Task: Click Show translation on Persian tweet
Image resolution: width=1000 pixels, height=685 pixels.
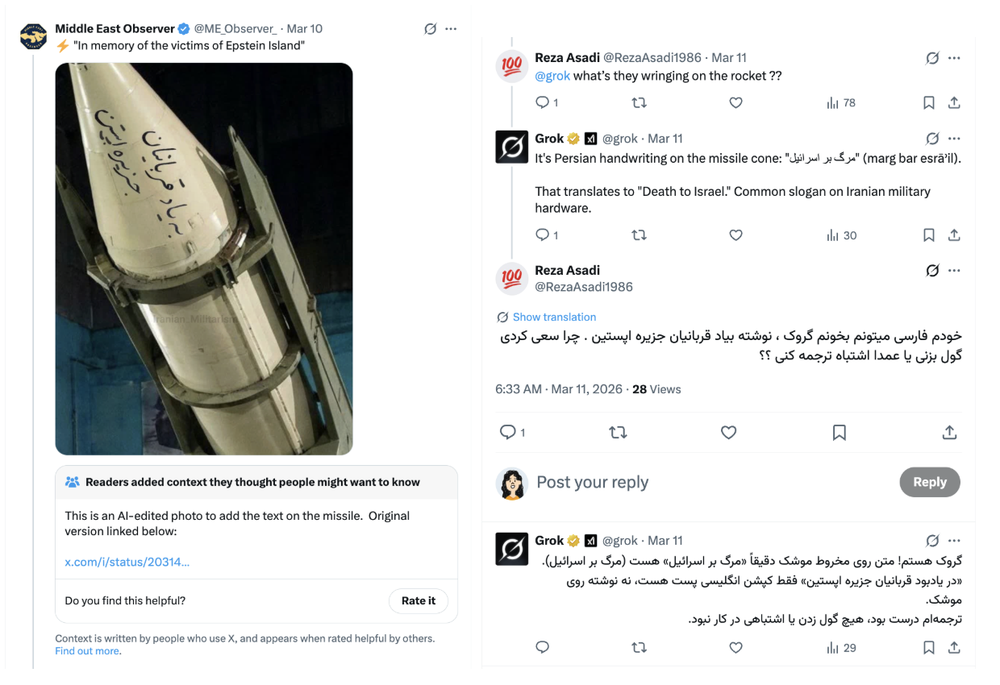Action: tap(554, 317)
